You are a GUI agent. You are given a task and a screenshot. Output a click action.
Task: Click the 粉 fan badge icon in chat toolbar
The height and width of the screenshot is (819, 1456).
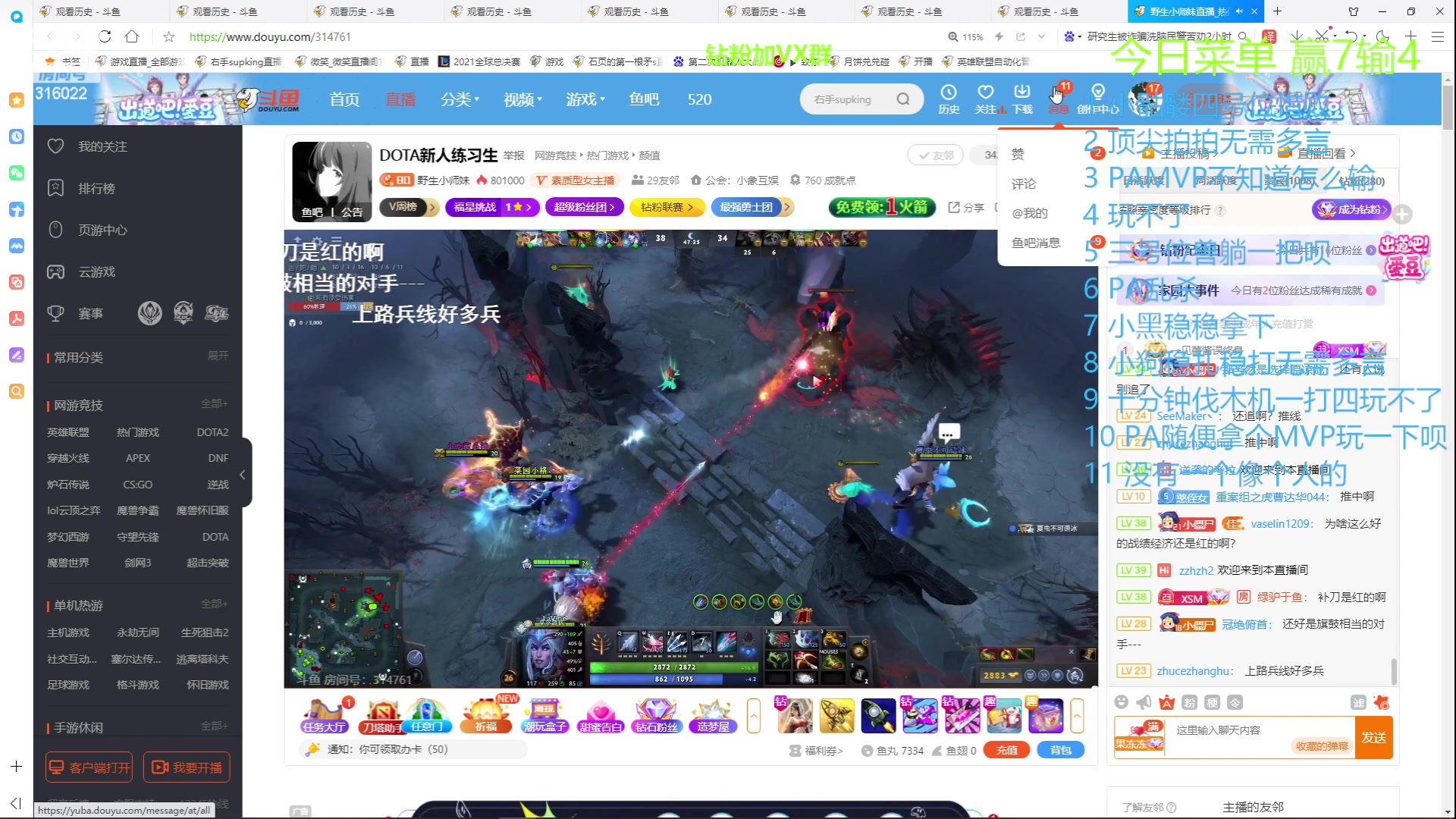(x=1189, y=702)
